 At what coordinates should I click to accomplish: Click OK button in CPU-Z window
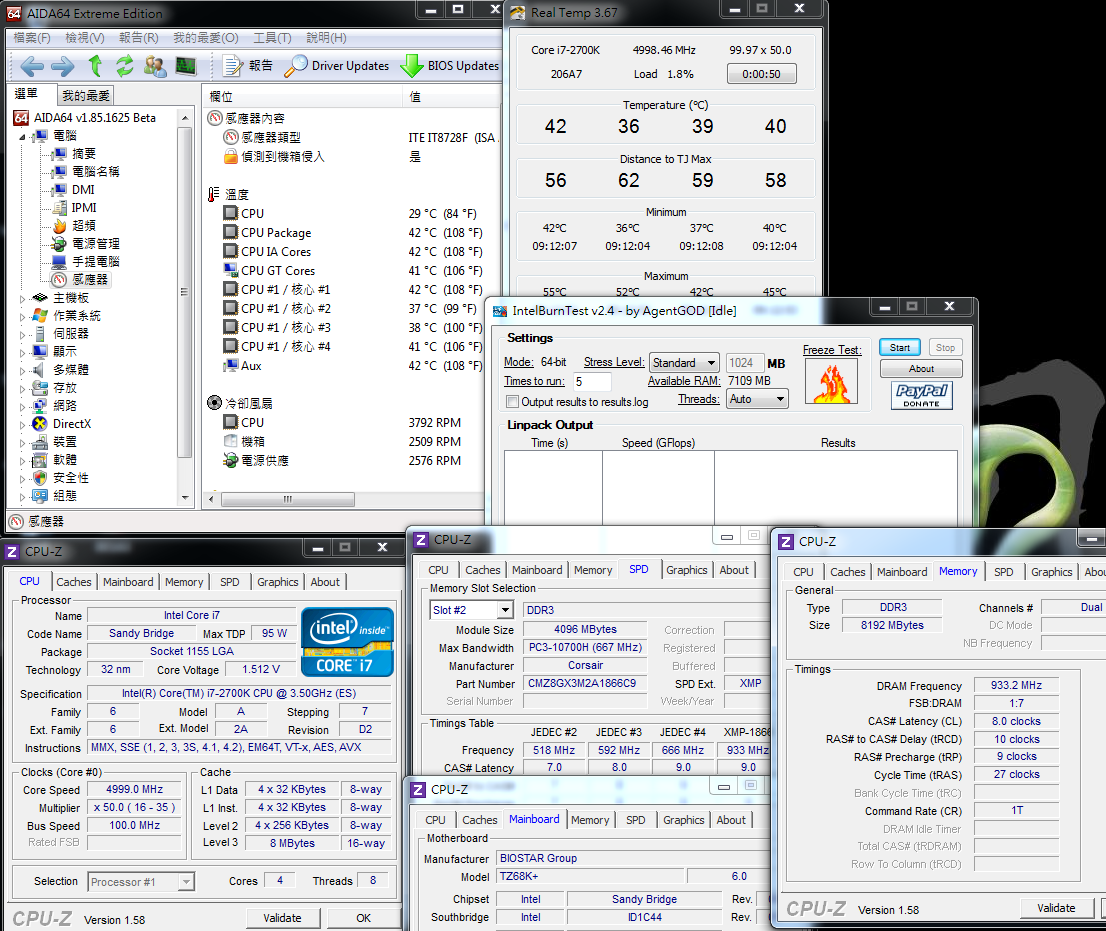[x=363, y=918]
